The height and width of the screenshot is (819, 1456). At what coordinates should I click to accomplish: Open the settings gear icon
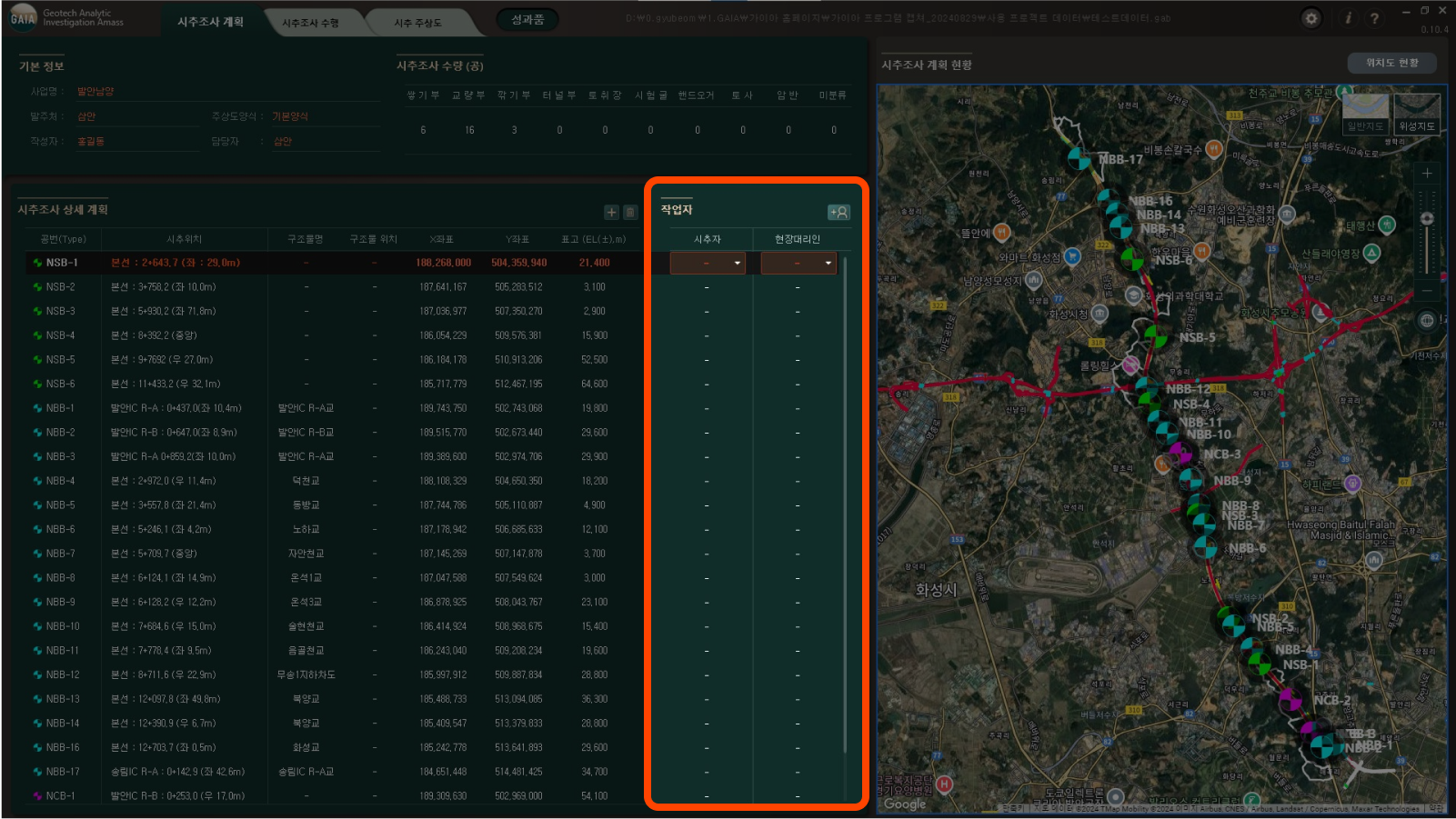click(x=1310, y=18)
